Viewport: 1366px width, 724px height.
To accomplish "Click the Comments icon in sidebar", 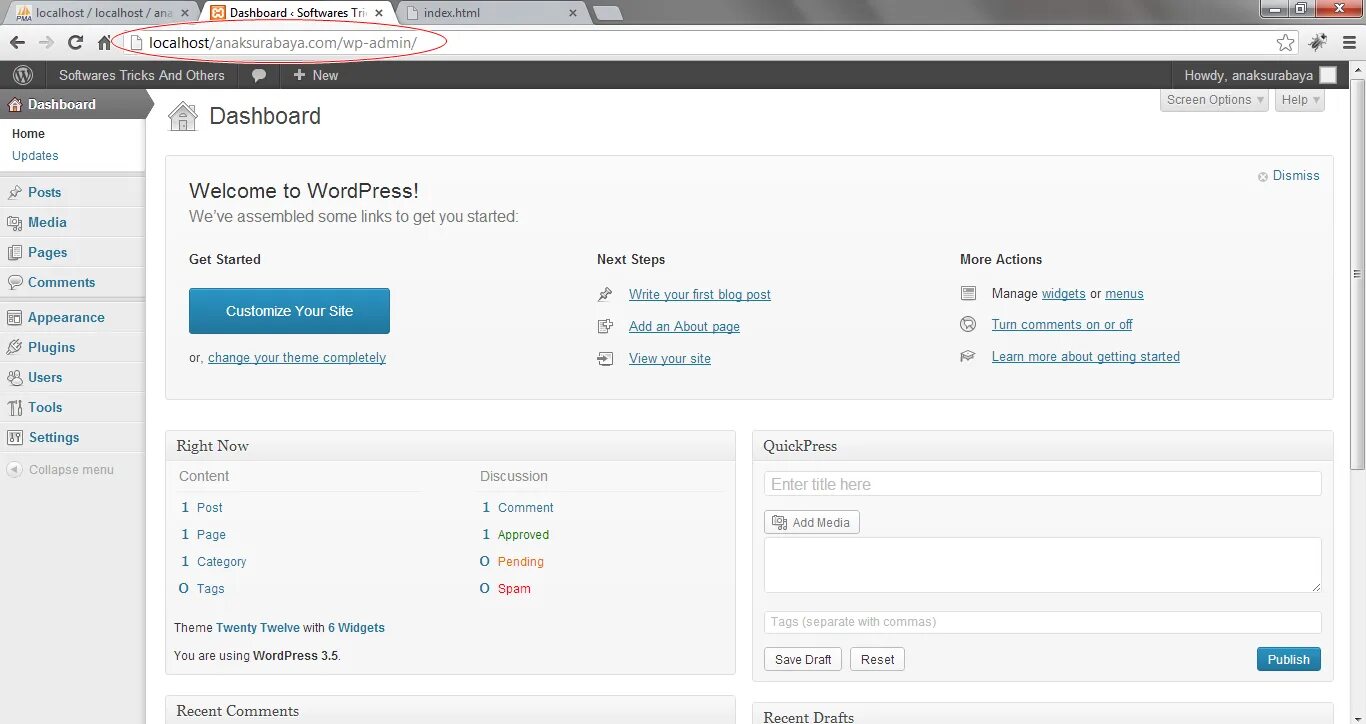I will (14, 282).
